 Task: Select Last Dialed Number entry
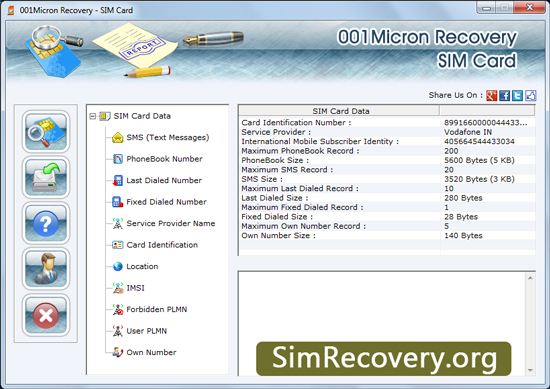coord(164,180)
